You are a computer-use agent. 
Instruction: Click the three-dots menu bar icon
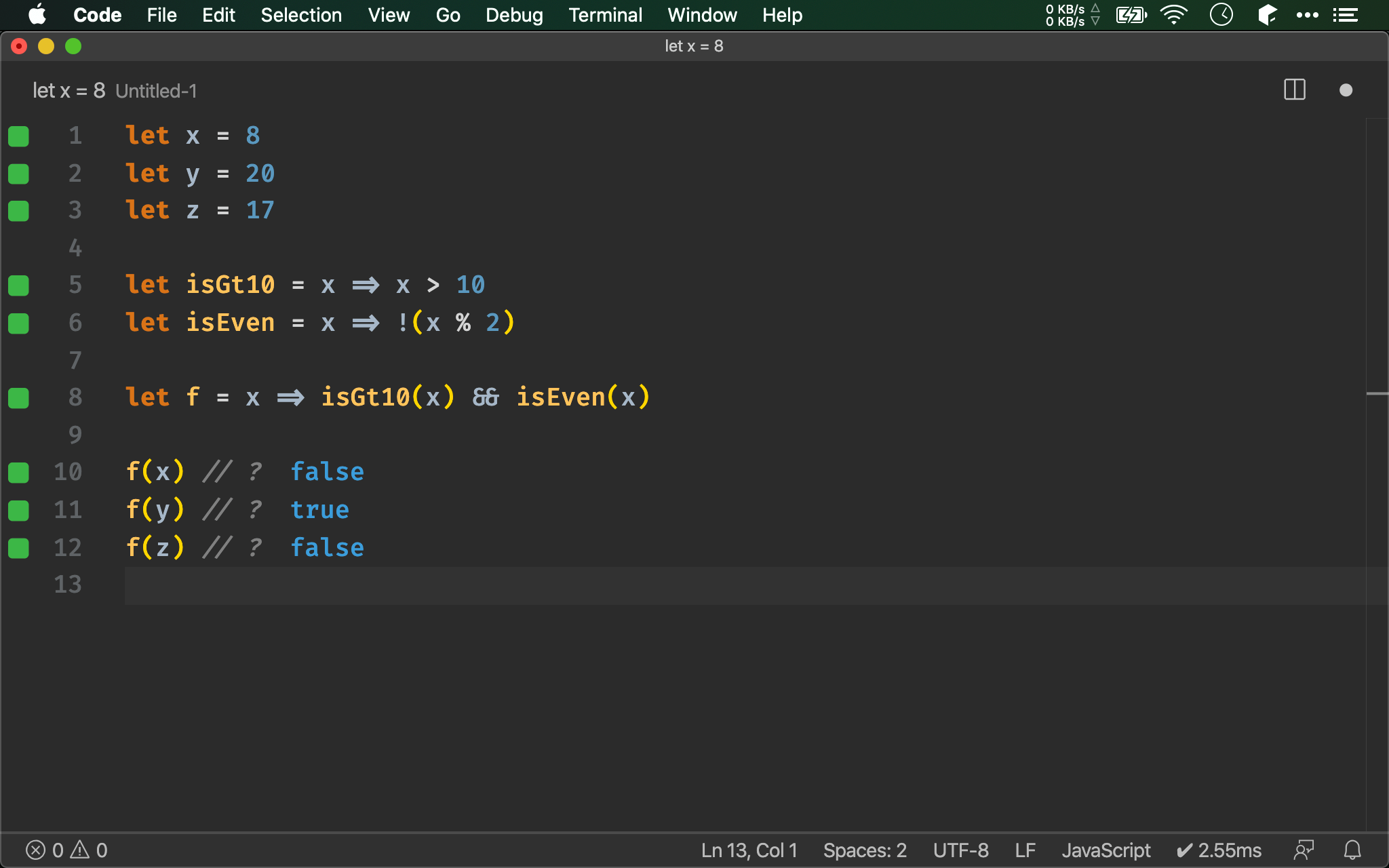point(1307,15)
